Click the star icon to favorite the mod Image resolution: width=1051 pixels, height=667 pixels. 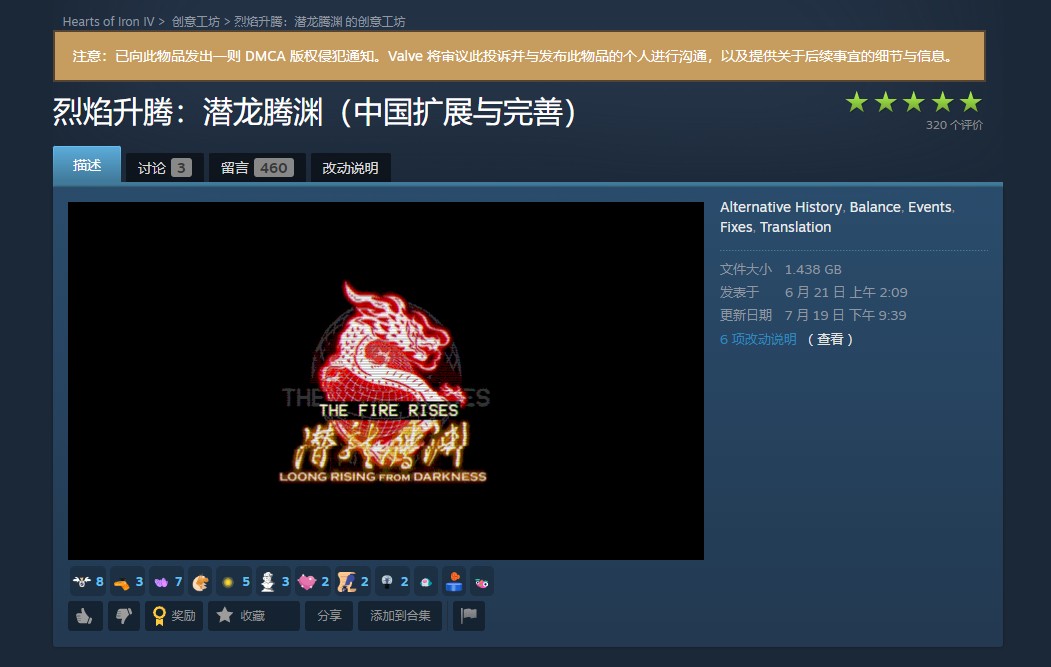pyautogui.click(x=253, y=616)
